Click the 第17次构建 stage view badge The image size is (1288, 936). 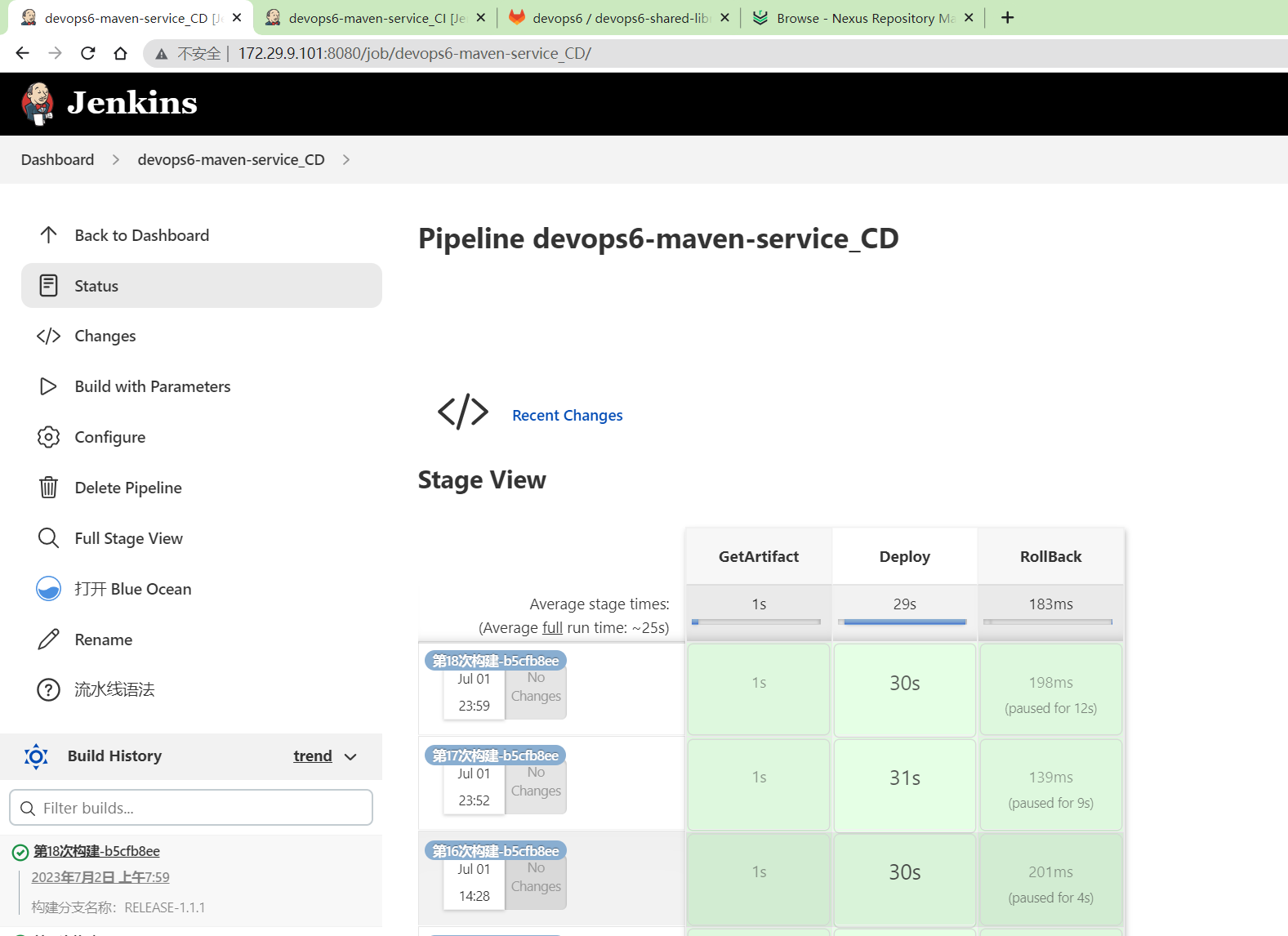click(496, 755)
